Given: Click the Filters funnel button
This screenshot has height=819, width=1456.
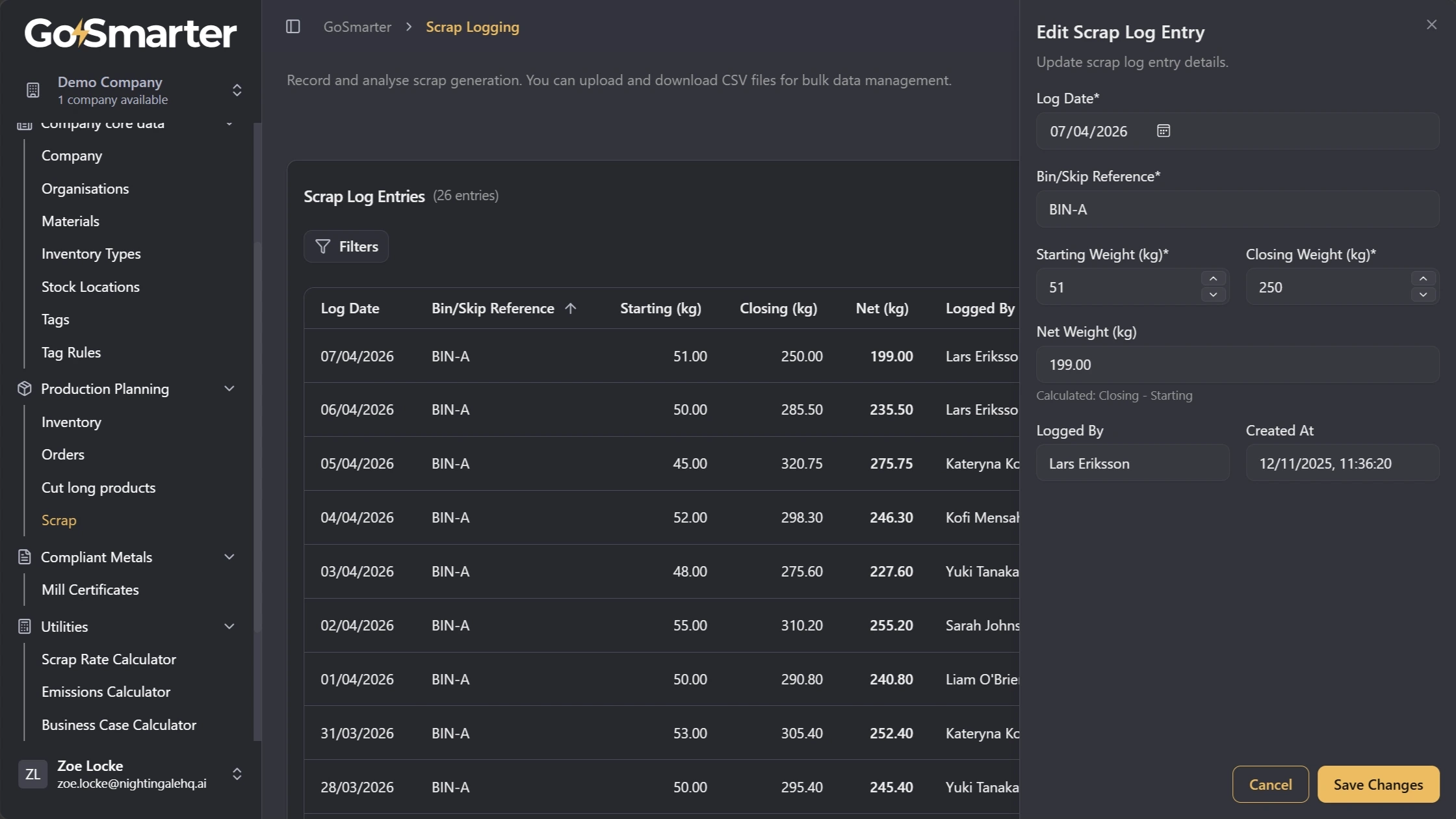Looking at the screenshot, I should pyautogui.click(x=346, y=246).
